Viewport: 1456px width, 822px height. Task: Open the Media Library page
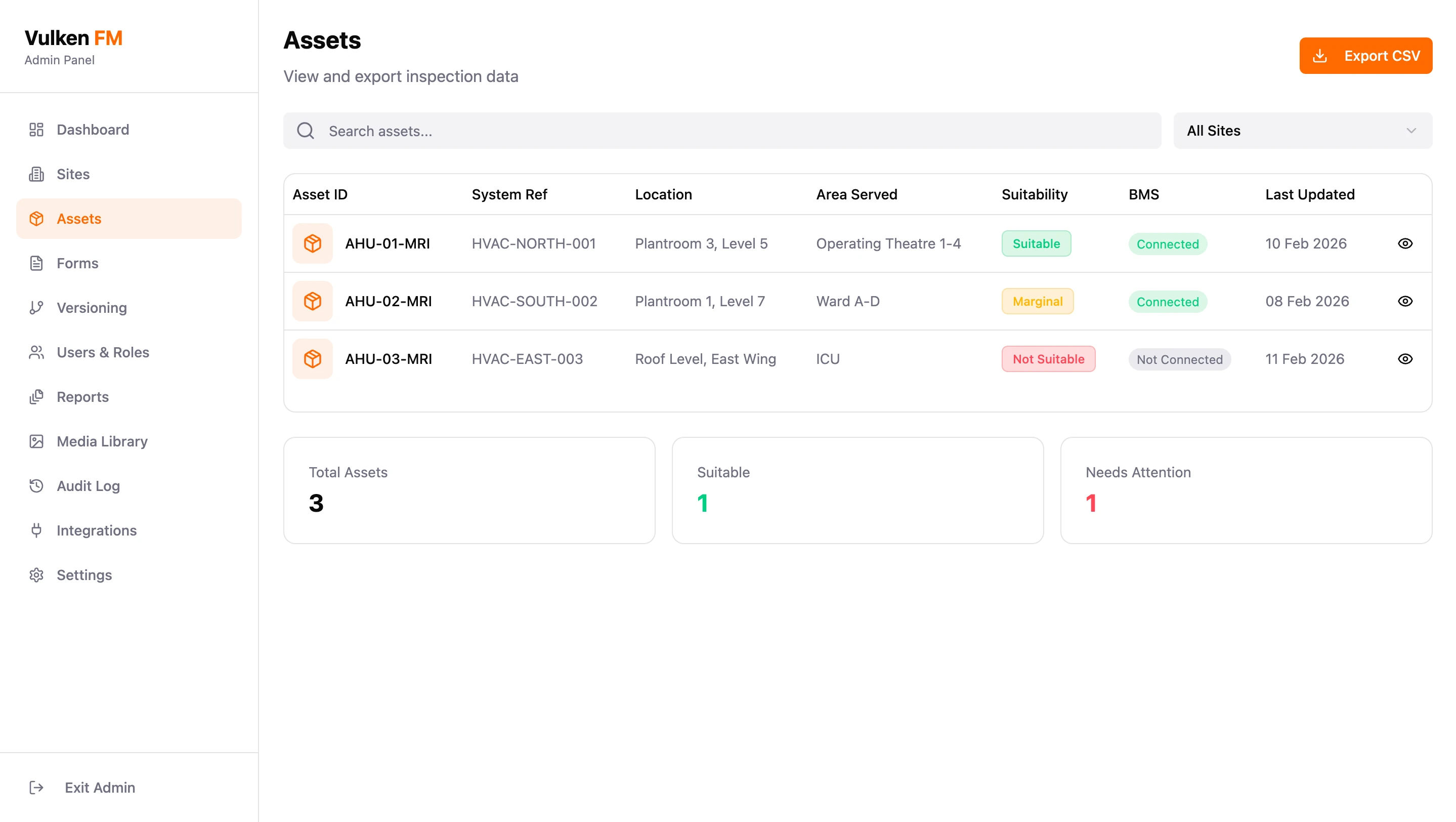[x=102, y=441]
